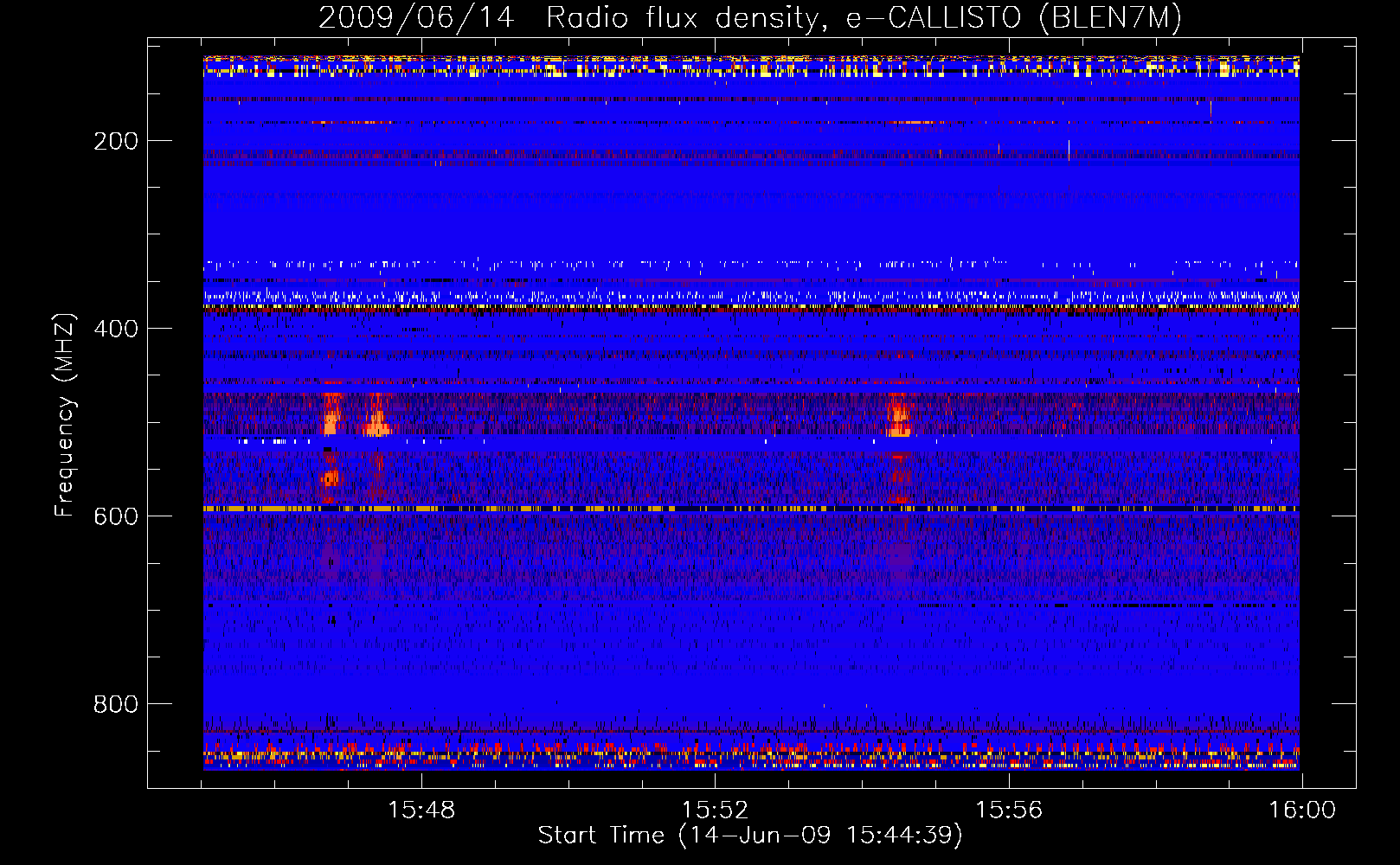
Task: Click the '15:52' time axis label
Action: point(715,811)
